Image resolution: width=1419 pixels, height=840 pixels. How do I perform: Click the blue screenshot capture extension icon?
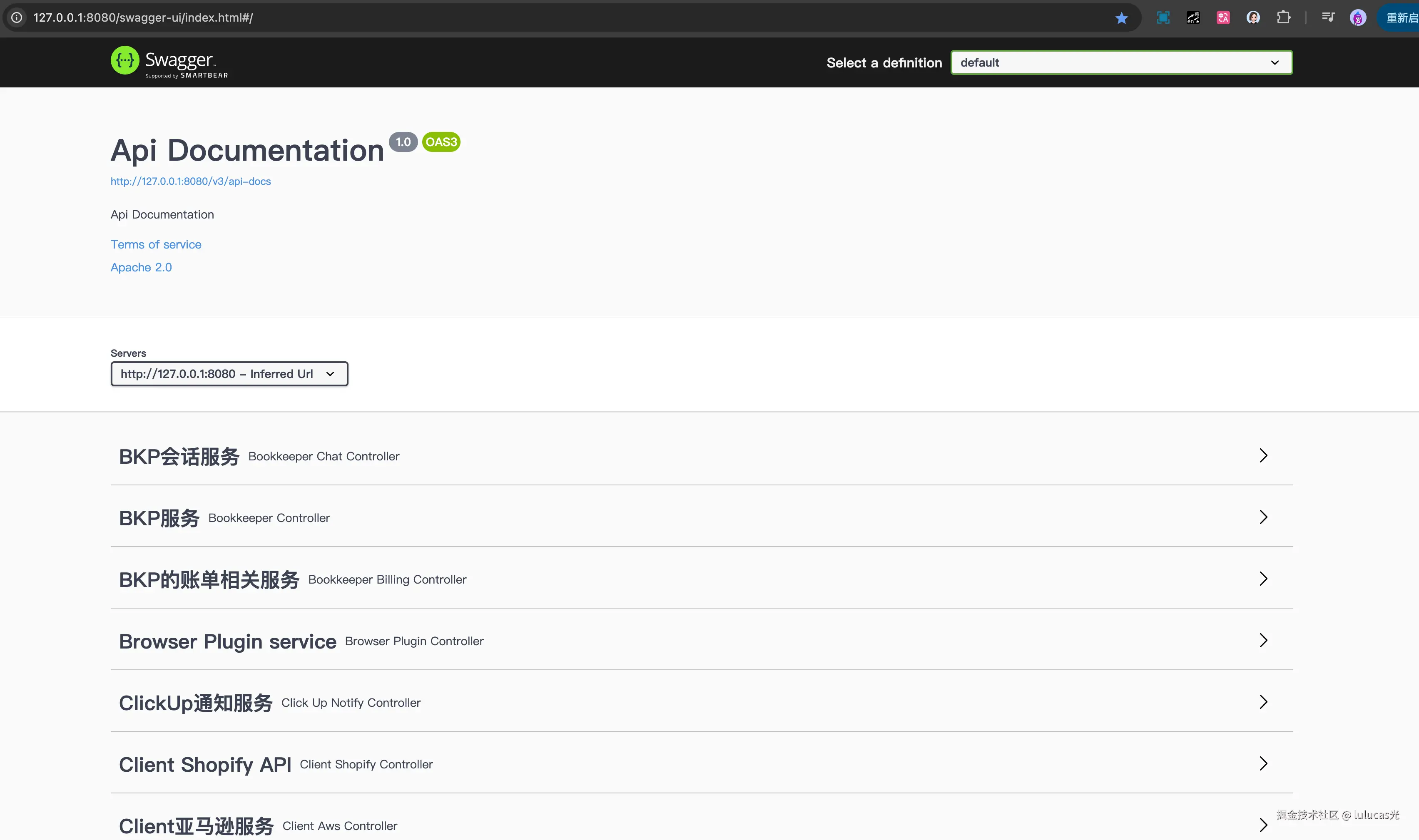pyautogui.click(x=1163, y=18)
